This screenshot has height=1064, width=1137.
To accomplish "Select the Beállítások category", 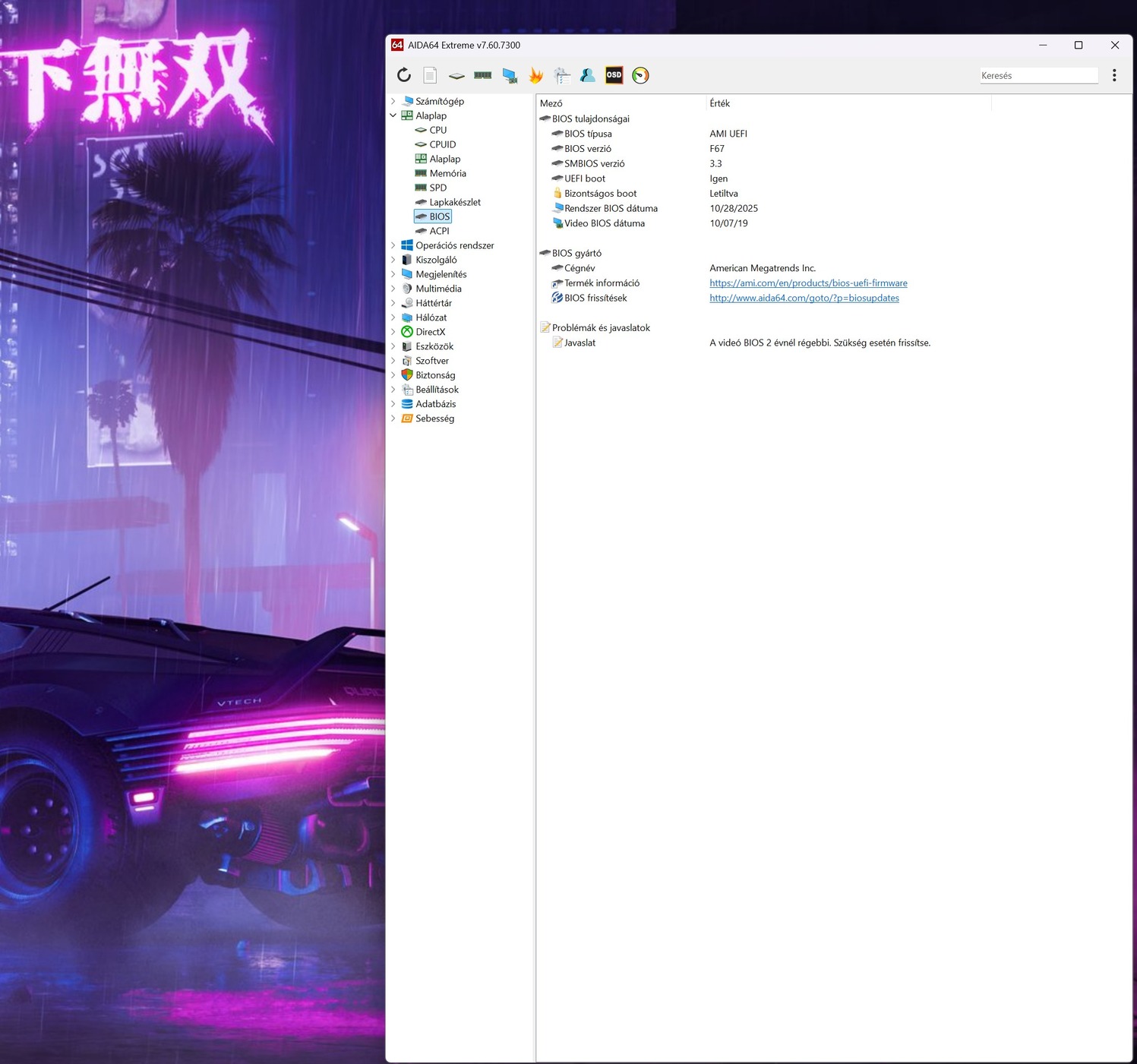I will point(437,390).
